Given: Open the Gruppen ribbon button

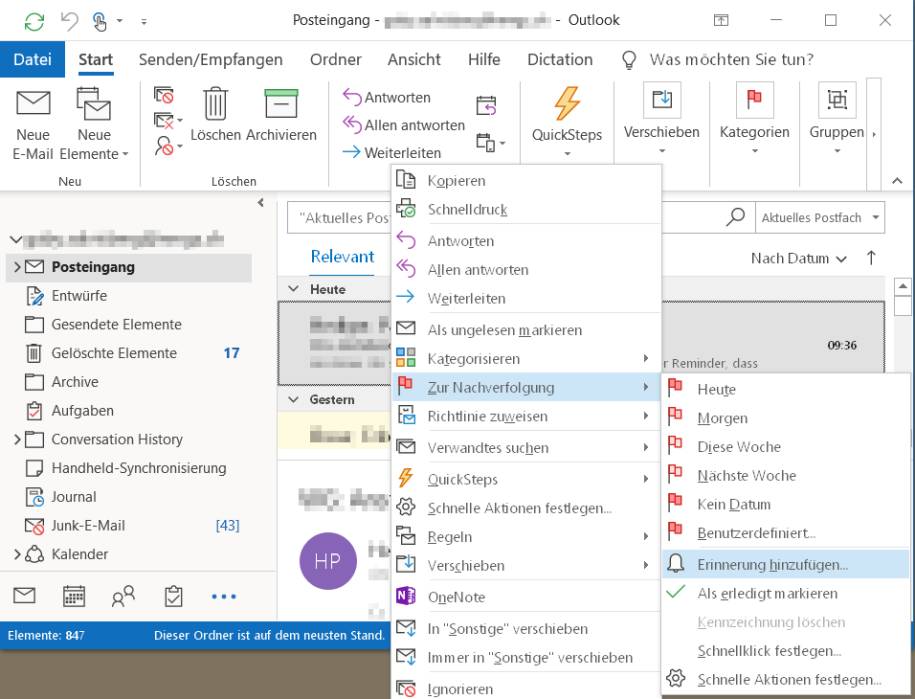Looking at the screenshot, I should click(836, 118).
